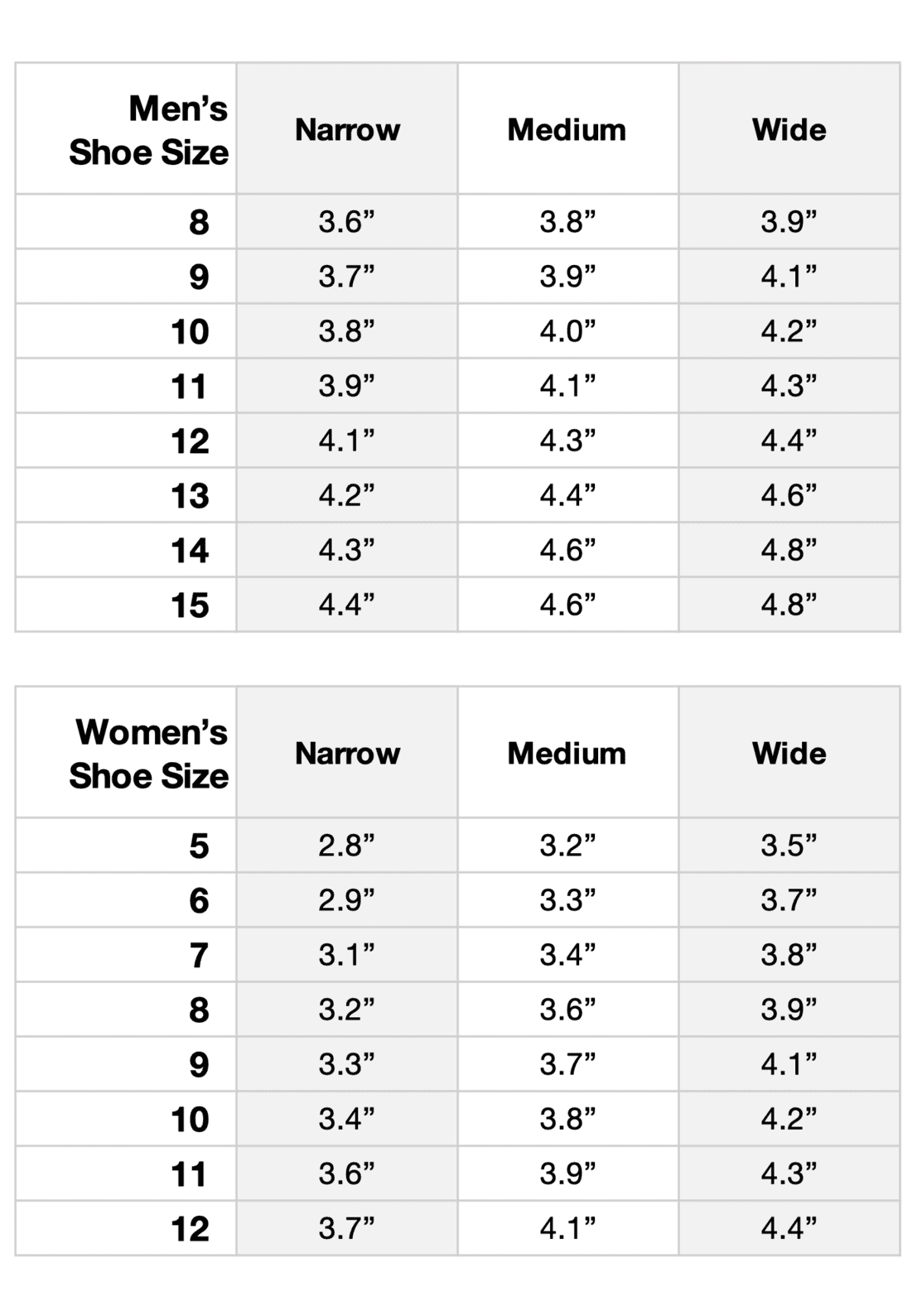
Task: Select Women's size 6 Medium value 3.3”
Action: tap(567, 900)
